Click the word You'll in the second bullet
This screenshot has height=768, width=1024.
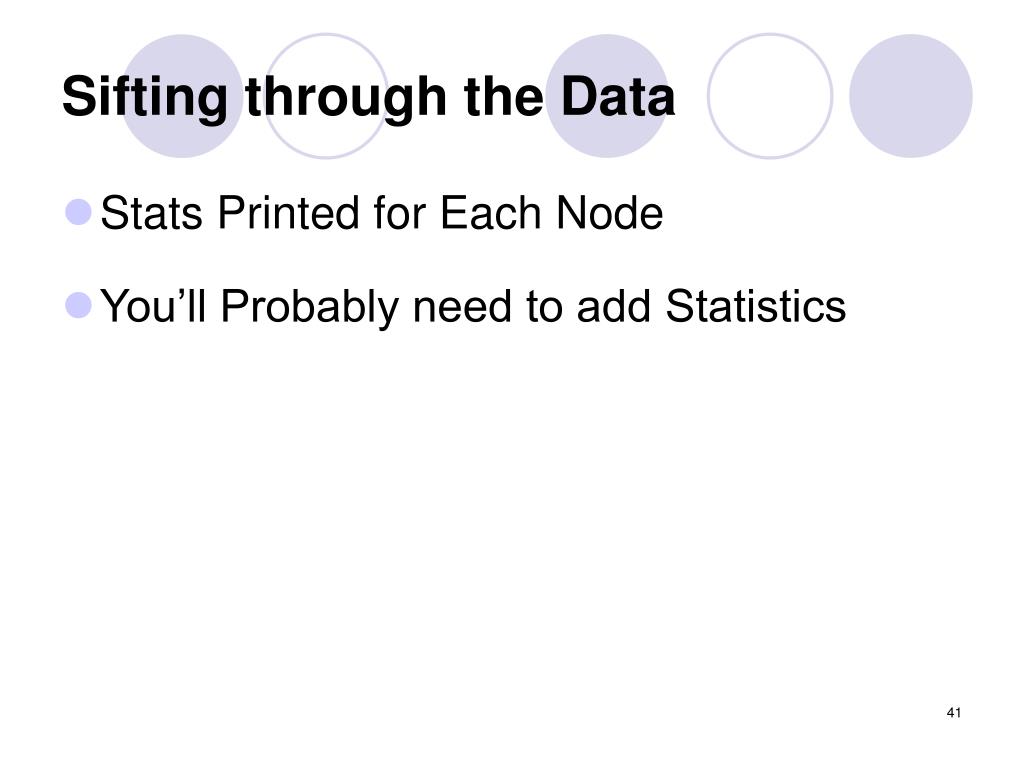[x=153, y=306]
